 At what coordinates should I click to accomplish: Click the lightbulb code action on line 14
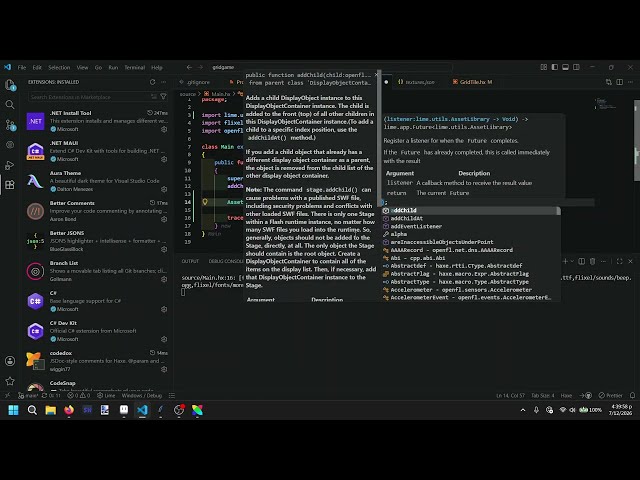tap(205, 202)
